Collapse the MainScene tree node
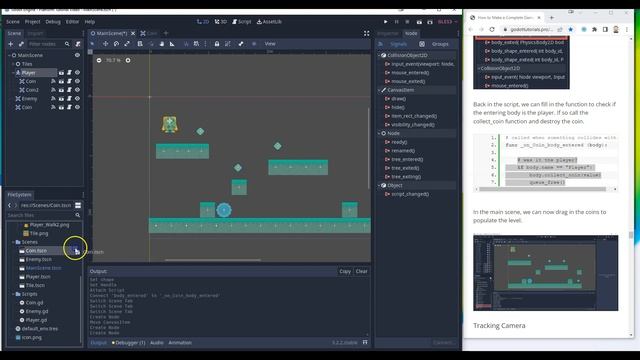 [x=9, y=55]
